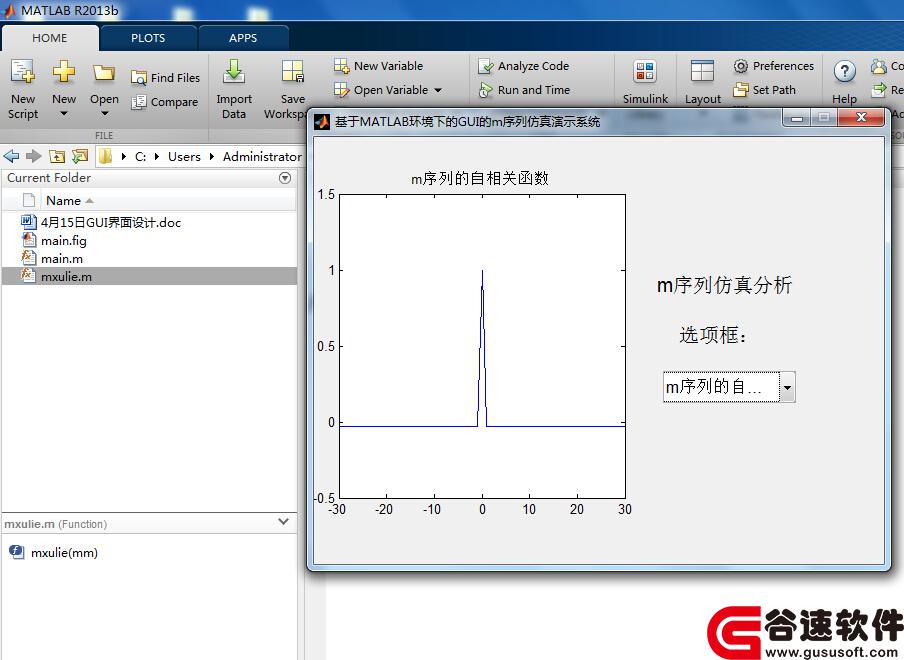Click the Open folder icon
This screenshot has width=904, height=660.
tap(104, 72)
